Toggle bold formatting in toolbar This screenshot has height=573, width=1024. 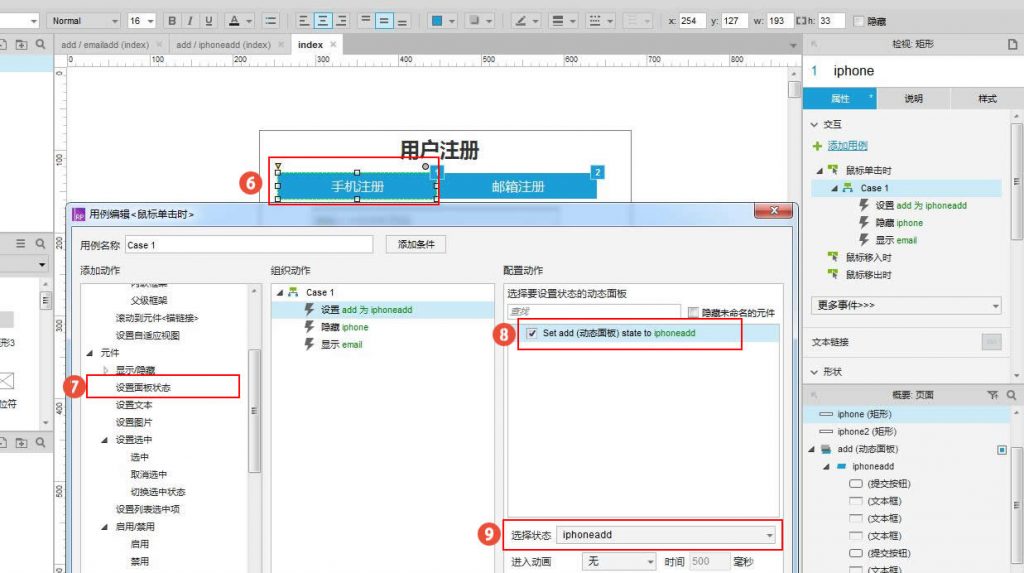point(172,21)
